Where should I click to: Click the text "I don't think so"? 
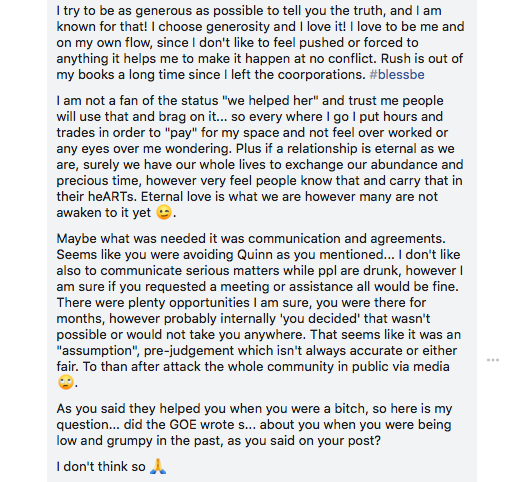click(101, 467)
